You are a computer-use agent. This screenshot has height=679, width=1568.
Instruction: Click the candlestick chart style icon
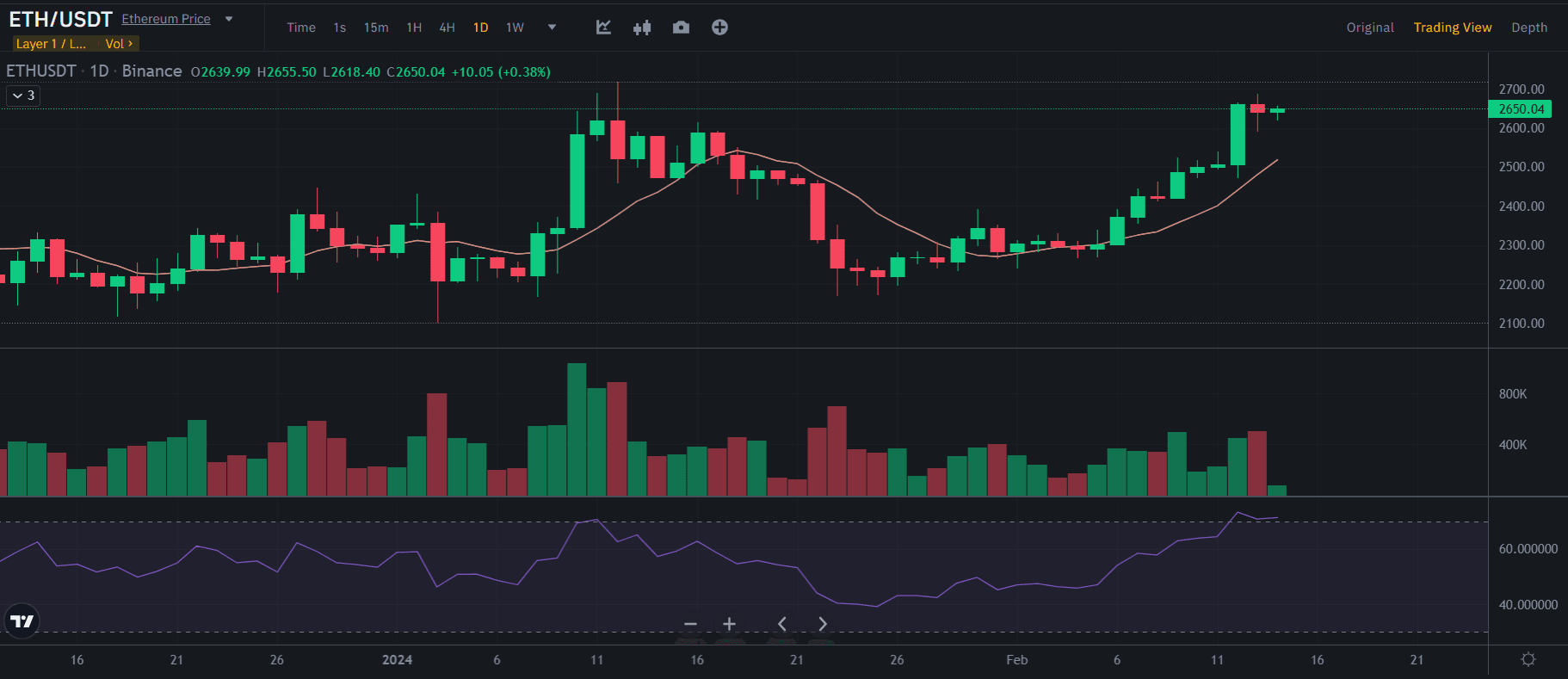[x=642, y=28]
